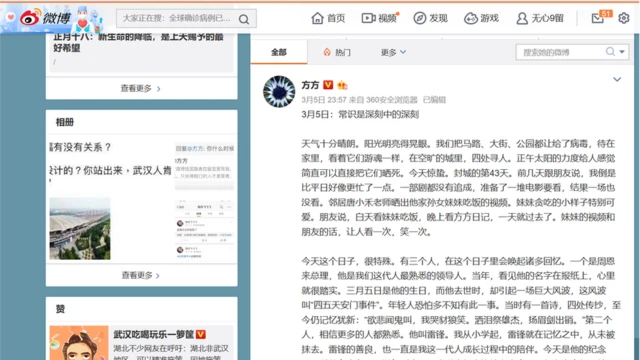This screenshot has width=640, height=360.
Task: Click the heart icon at top-left corner
Action: tap(10, 17)
